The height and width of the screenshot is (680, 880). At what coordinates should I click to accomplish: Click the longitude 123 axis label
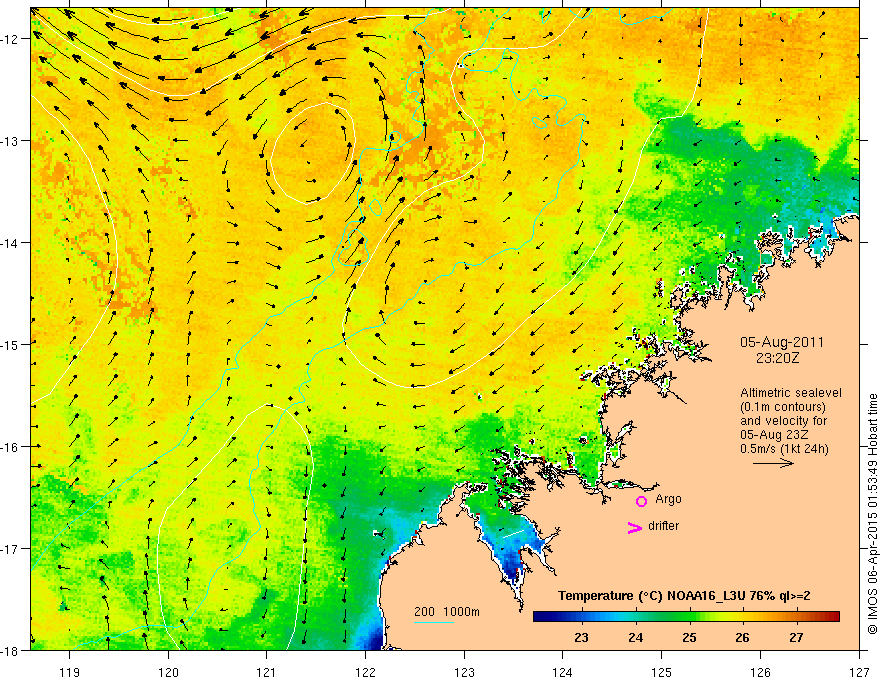pyautogui.click(x=464, y=672)
